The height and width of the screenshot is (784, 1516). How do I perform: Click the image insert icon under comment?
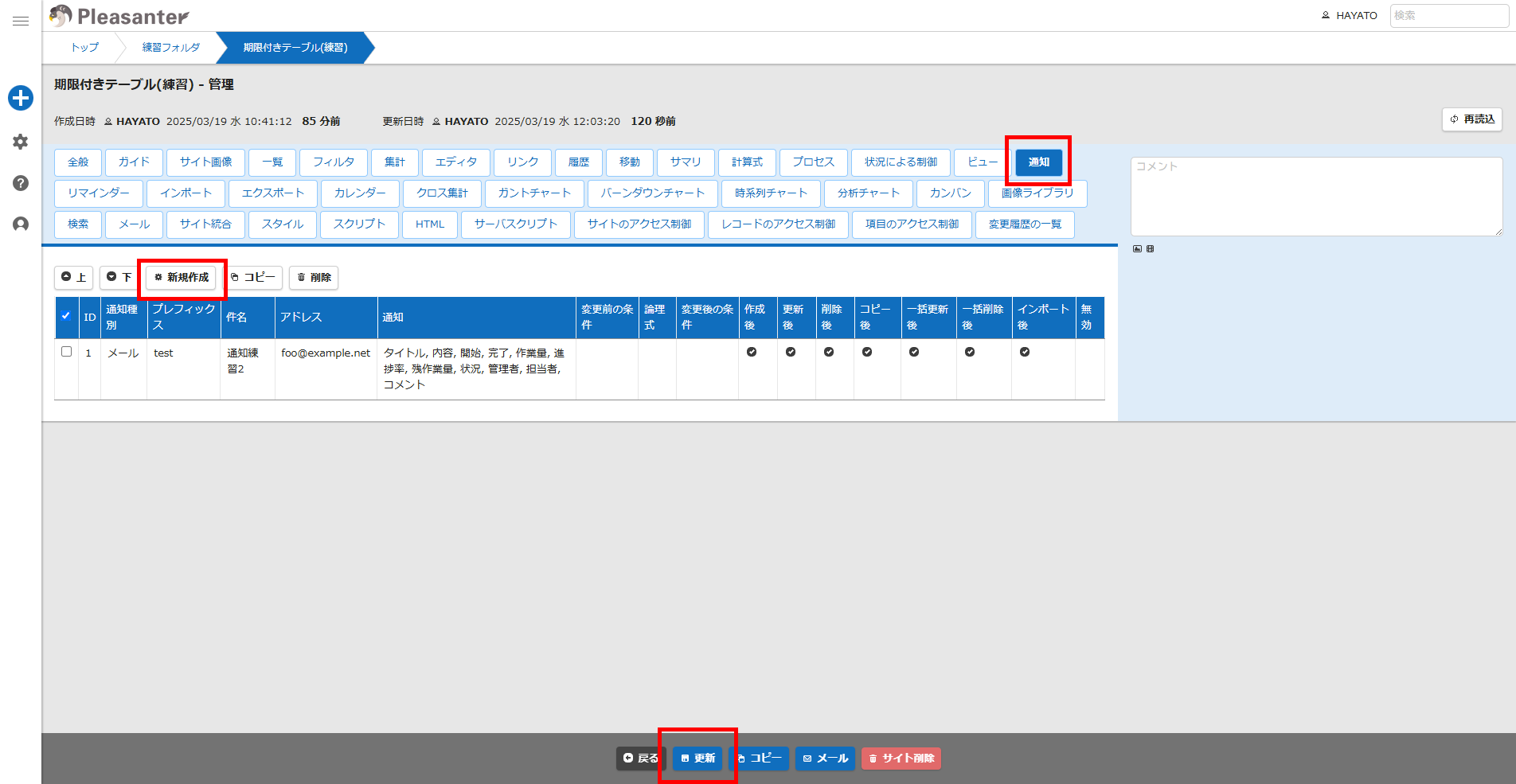coord(1137,249)
